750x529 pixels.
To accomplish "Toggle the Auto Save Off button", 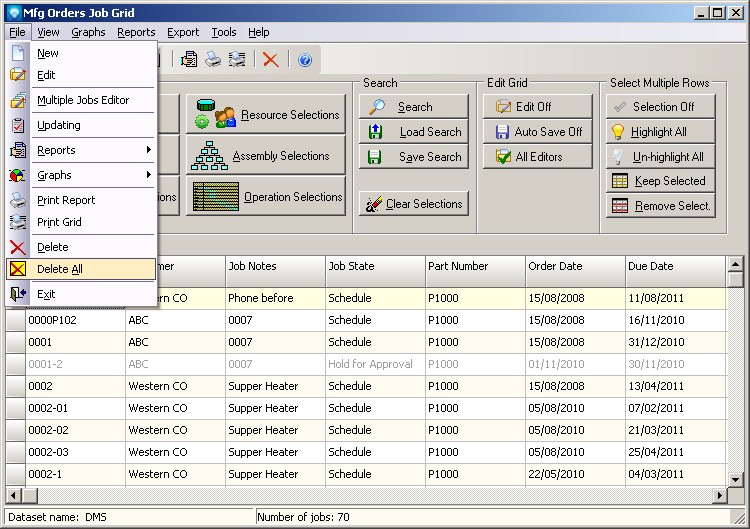I will point(532,132).
